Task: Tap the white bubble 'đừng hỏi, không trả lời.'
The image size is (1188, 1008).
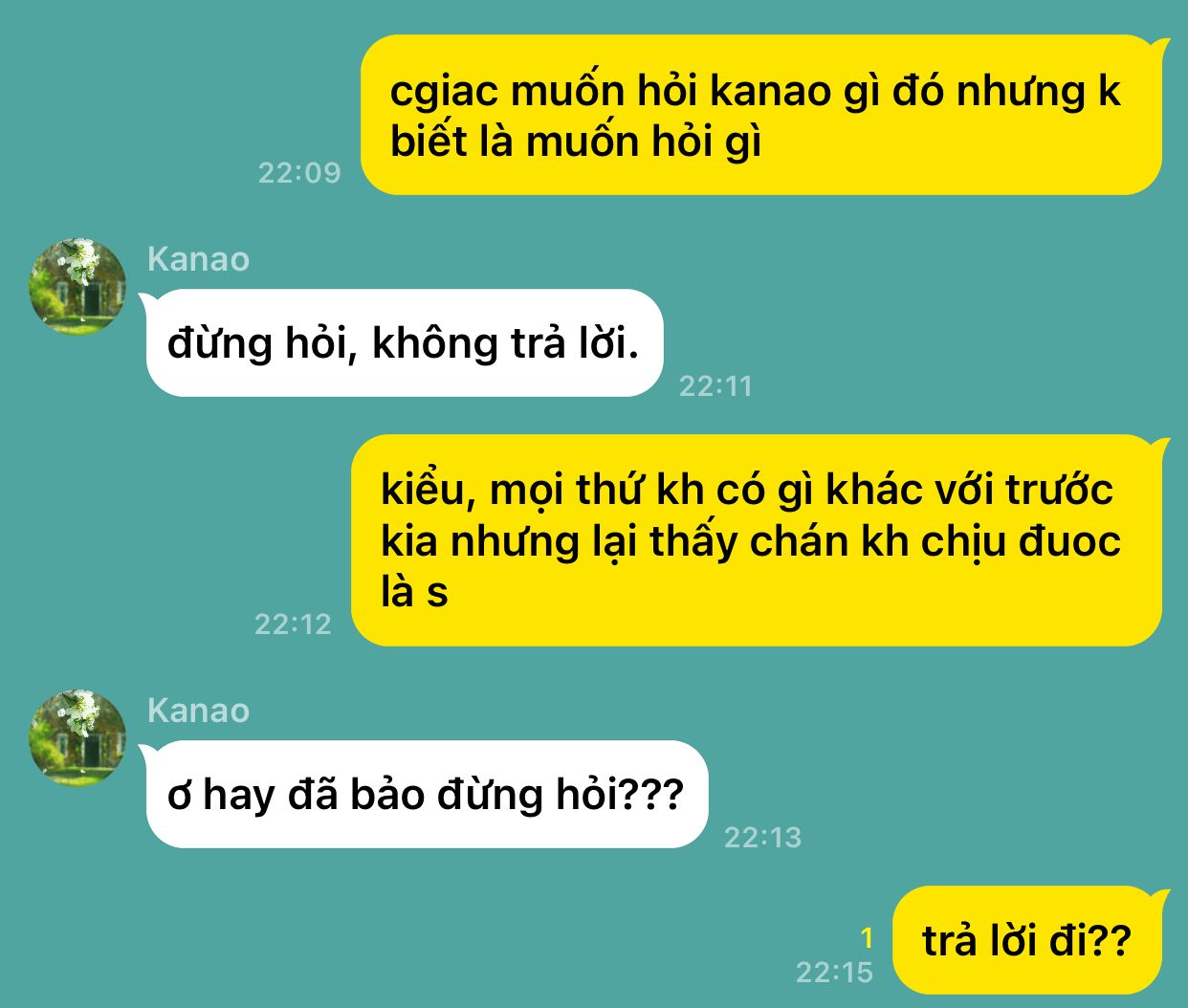Action: tap(404, 342)
